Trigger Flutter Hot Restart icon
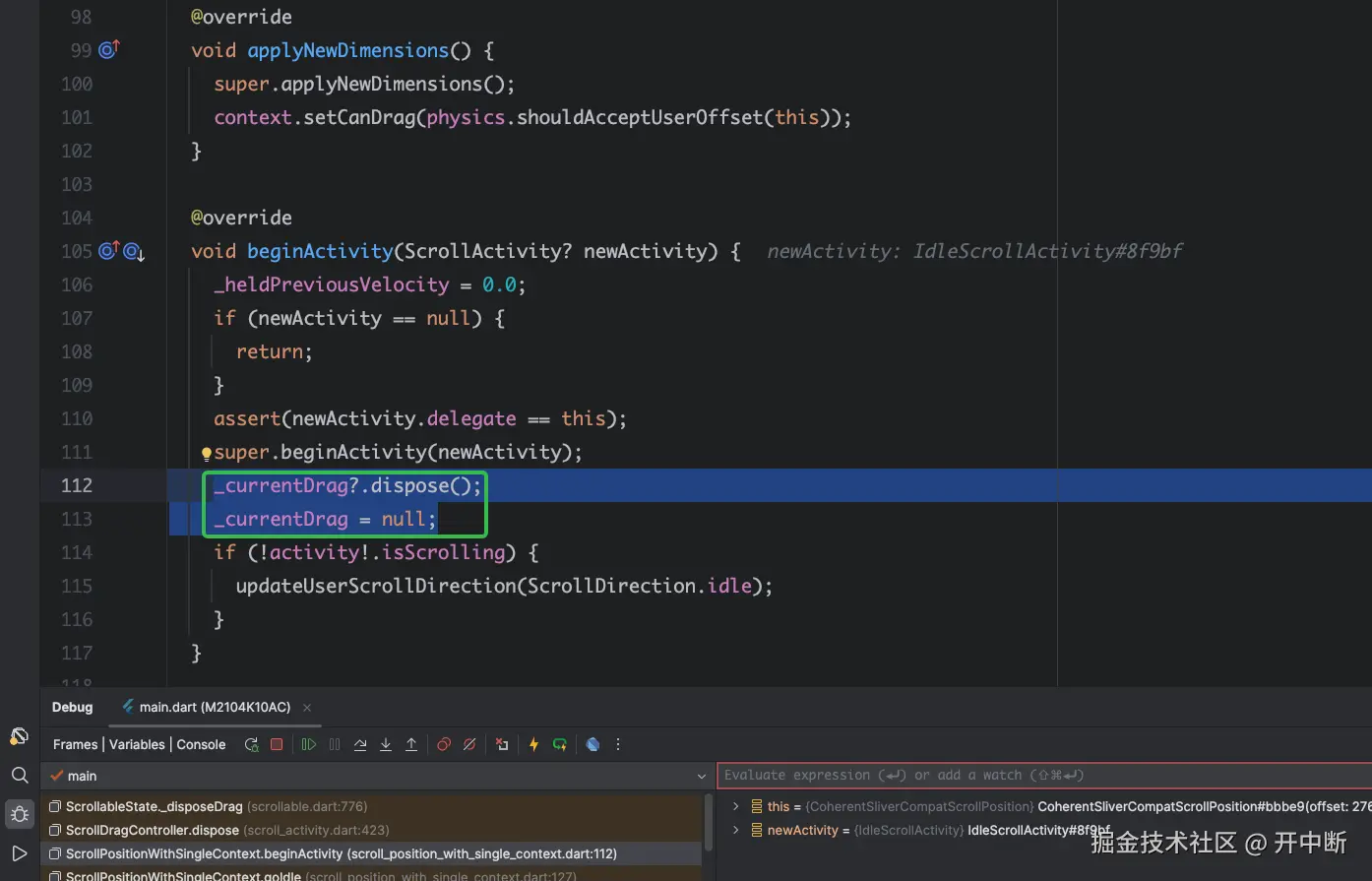This screenshot has width=1372, height=881. click(560, 745)
